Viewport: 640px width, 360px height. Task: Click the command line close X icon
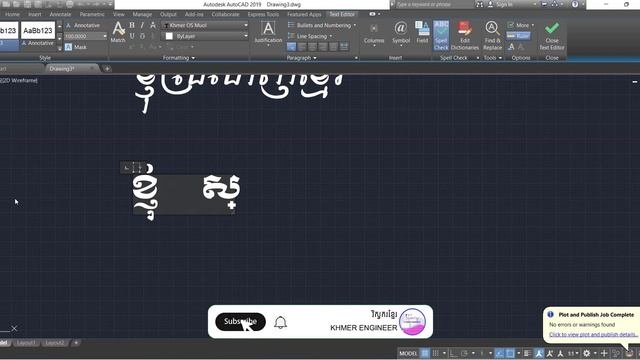click(x=14, y=329)
